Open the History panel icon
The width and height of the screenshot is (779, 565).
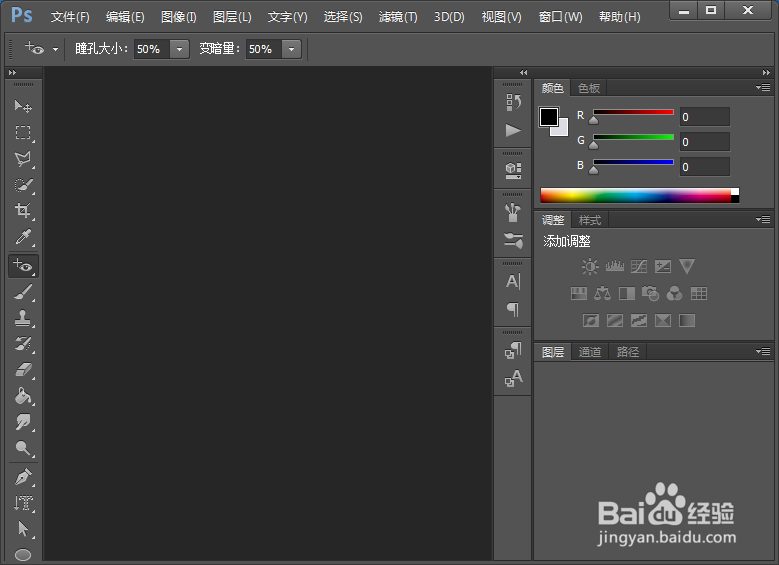coord(513,102)
